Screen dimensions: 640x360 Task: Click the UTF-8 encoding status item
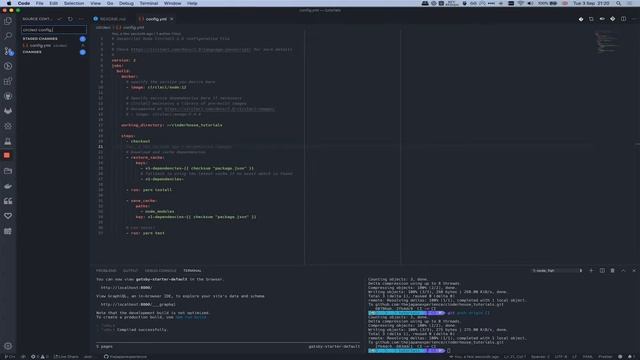(x=561, y=357)
